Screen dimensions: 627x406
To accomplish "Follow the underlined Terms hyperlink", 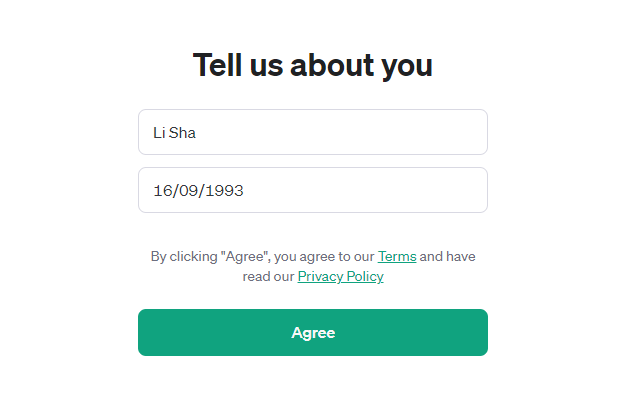I will pyautogui.click(x=397, y=256).
